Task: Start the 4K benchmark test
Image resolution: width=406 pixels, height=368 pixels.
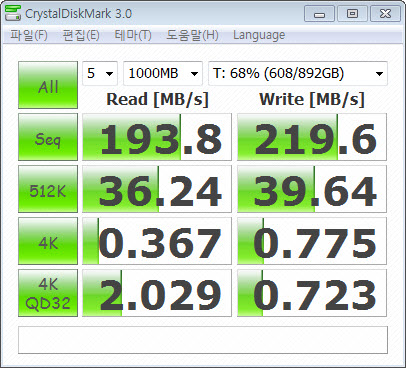Action: pyautogui.click(x=48, y=241)
